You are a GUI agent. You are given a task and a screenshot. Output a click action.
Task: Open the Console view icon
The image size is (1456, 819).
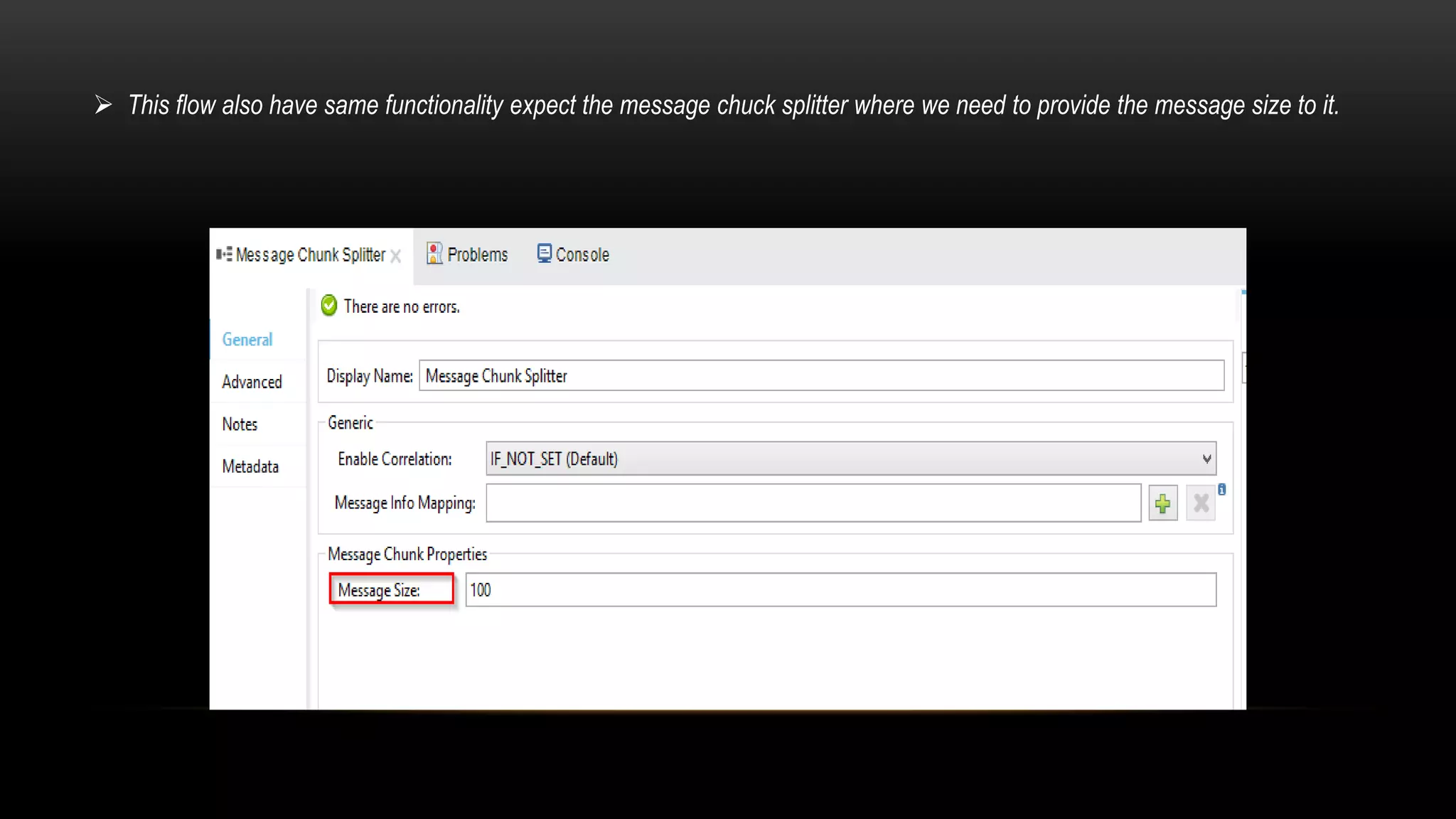tap(544, 253)
